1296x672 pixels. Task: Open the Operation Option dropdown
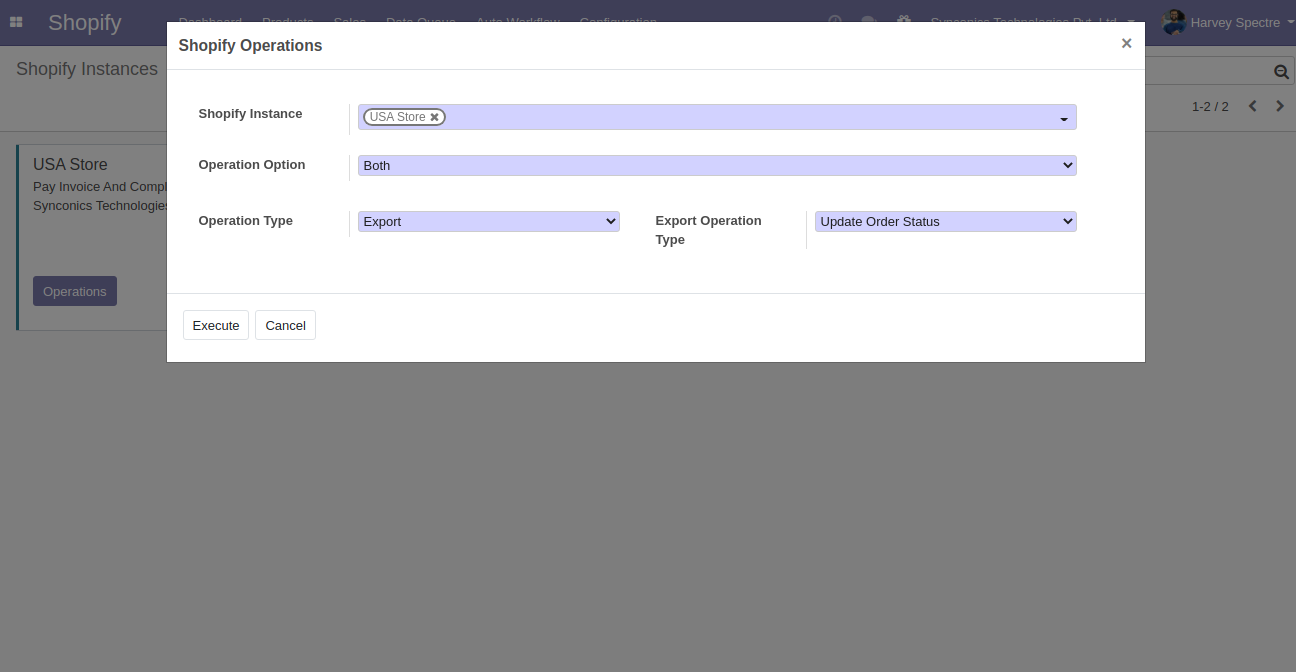(716, 166)
